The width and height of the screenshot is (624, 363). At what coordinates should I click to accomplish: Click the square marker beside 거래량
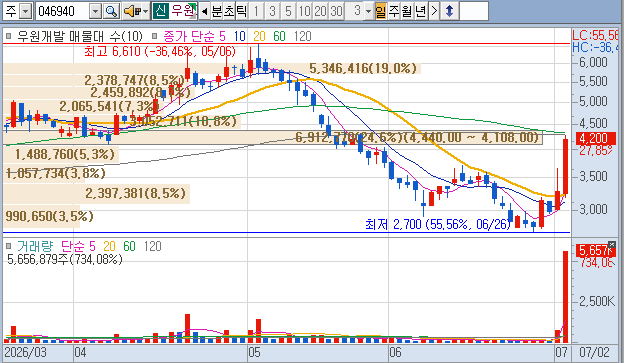pyautogui.click(x=8, y=246)
